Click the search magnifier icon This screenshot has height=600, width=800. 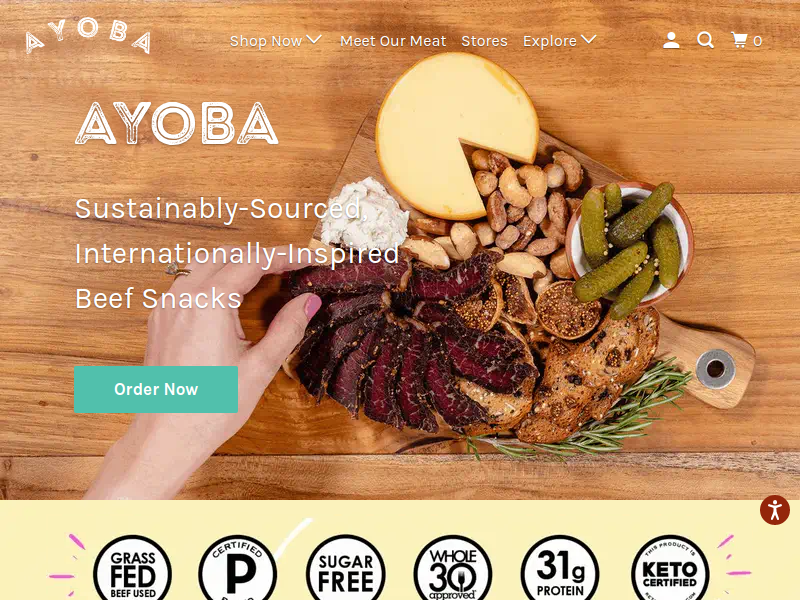705,40
